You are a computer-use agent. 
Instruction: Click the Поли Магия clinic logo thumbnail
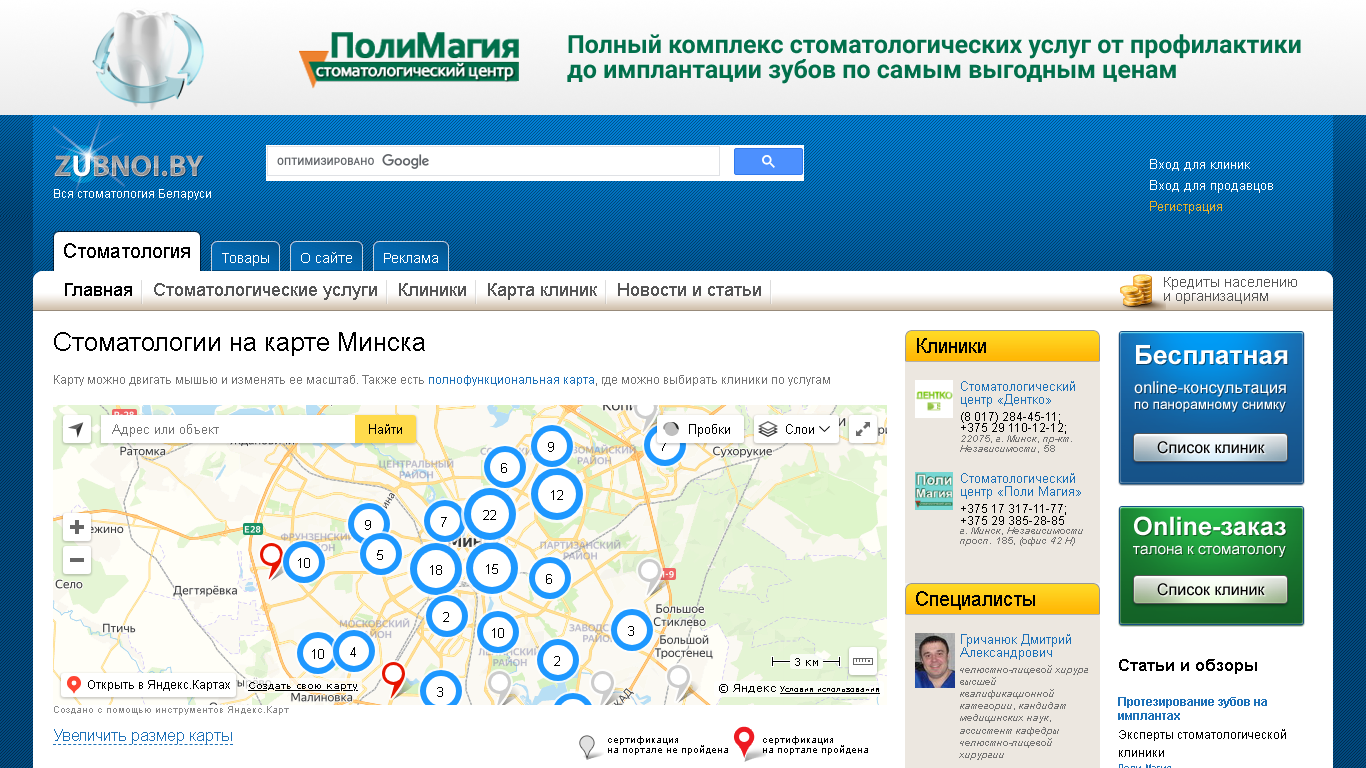(x=934, y=491)
